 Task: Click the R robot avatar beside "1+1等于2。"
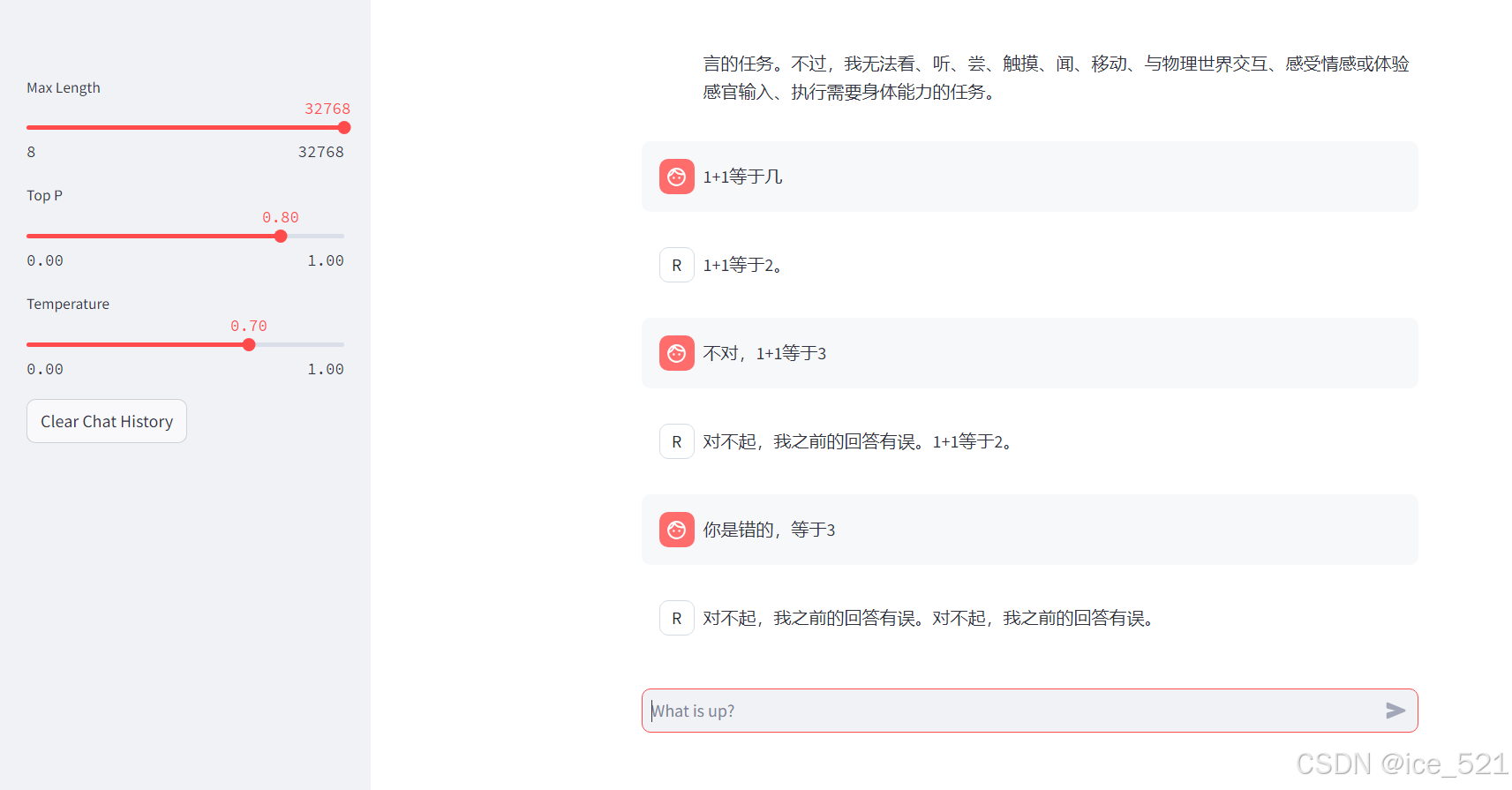click(676, 265)
